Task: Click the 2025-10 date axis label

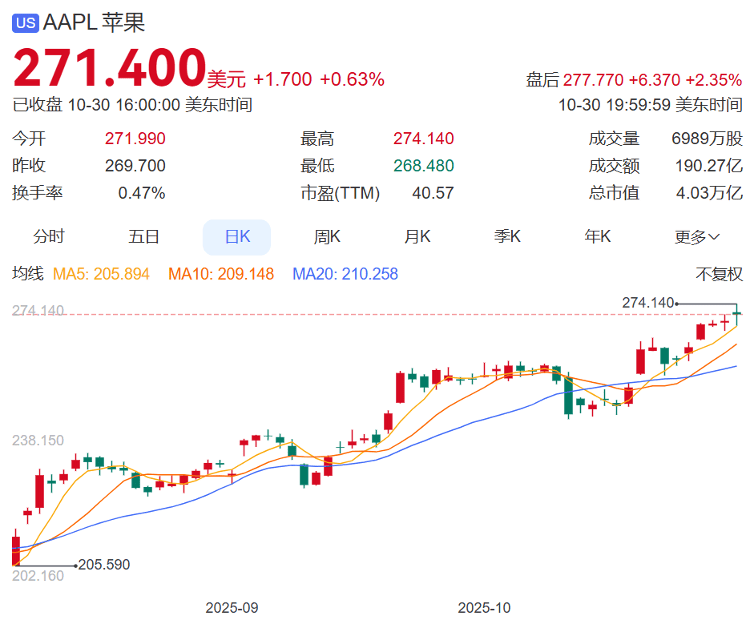Action: tap(484, 607)
